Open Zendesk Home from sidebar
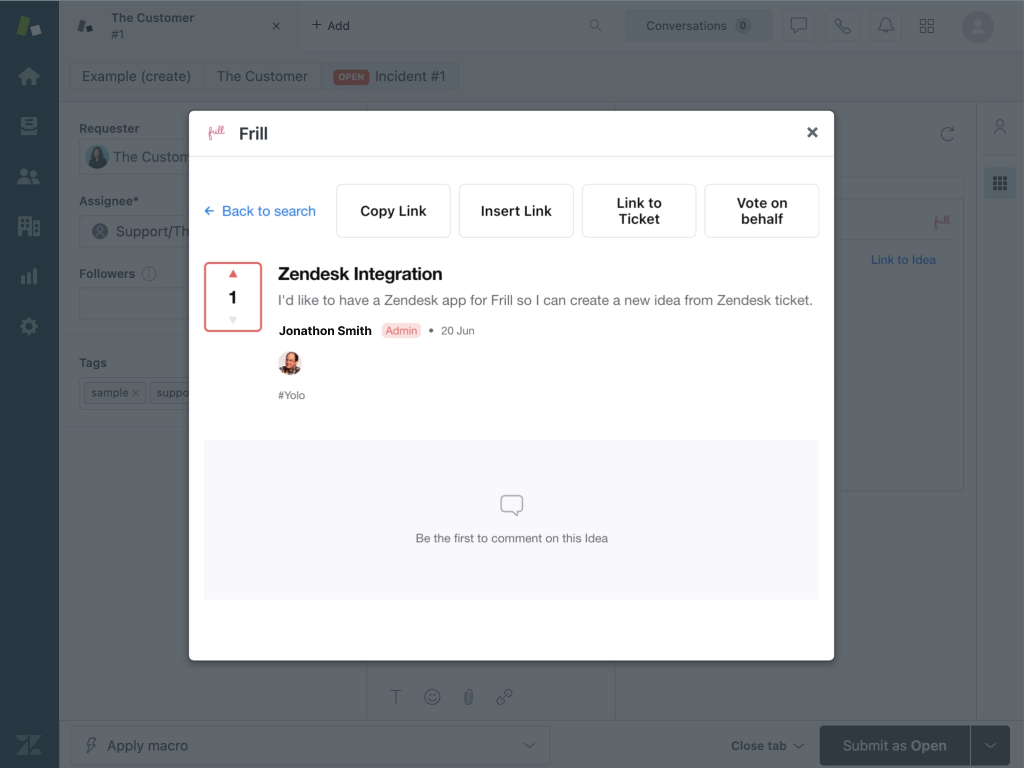1024x768 pixels. pyautogui.click(x=29, y=76)
